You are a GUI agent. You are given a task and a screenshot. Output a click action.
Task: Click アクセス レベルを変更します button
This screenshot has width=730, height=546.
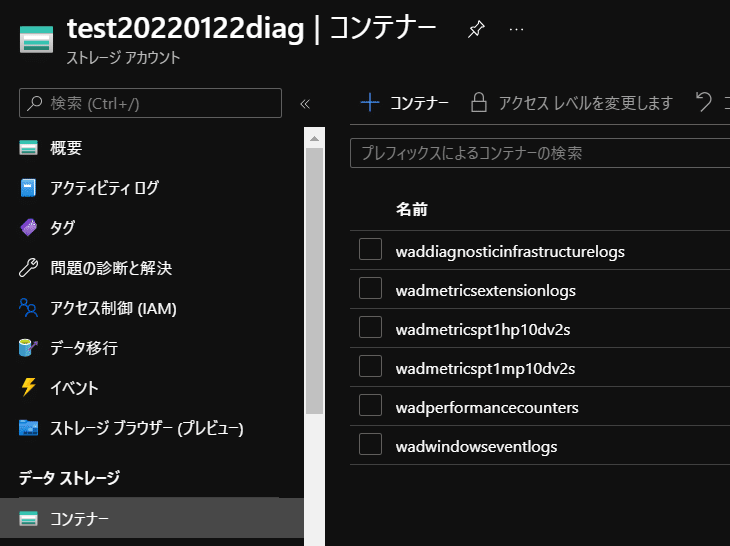(585, 103)
